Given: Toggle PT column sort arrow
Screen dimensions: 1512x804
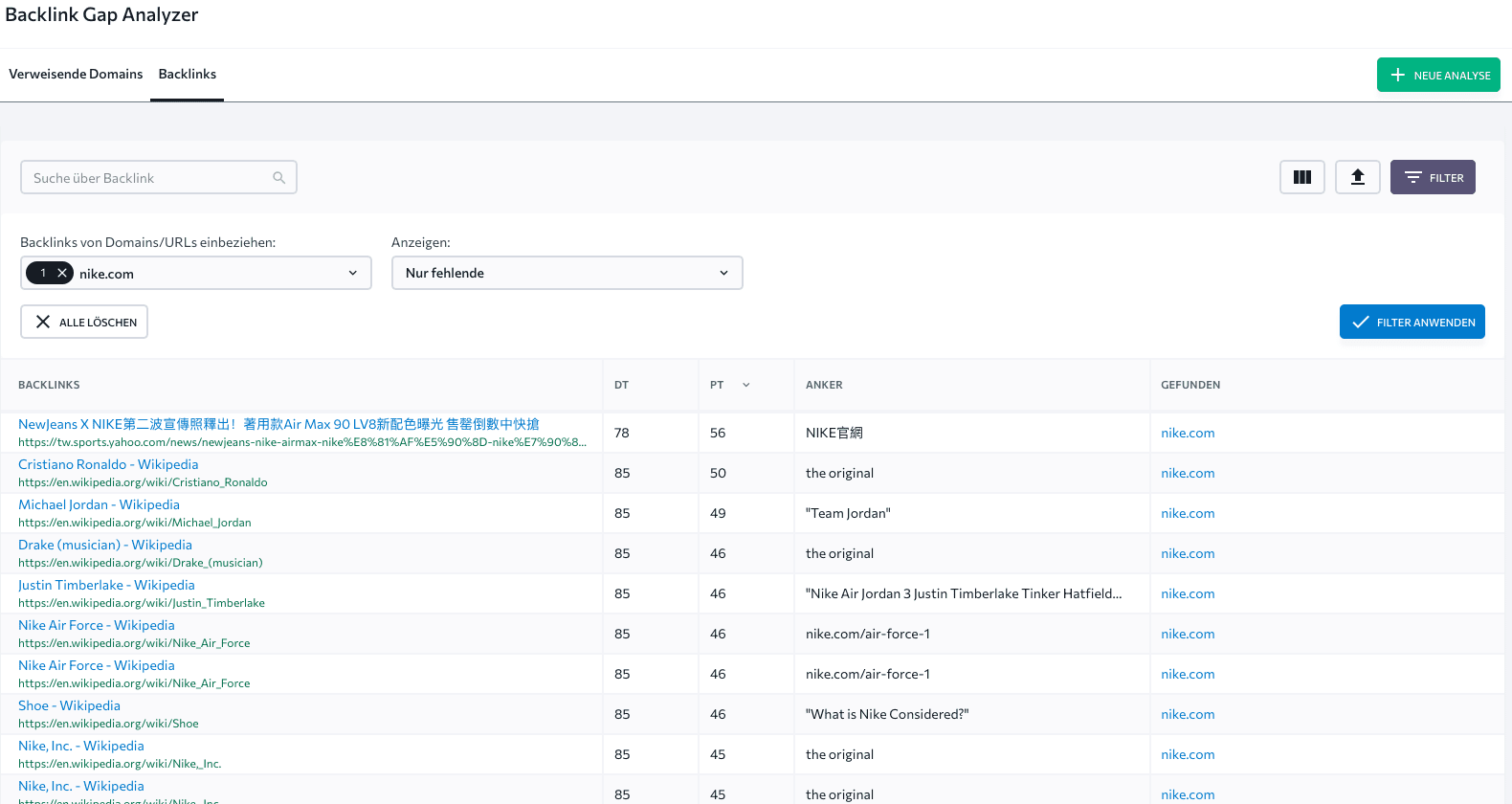Looking at the screenshot, I should click(746, 385).
